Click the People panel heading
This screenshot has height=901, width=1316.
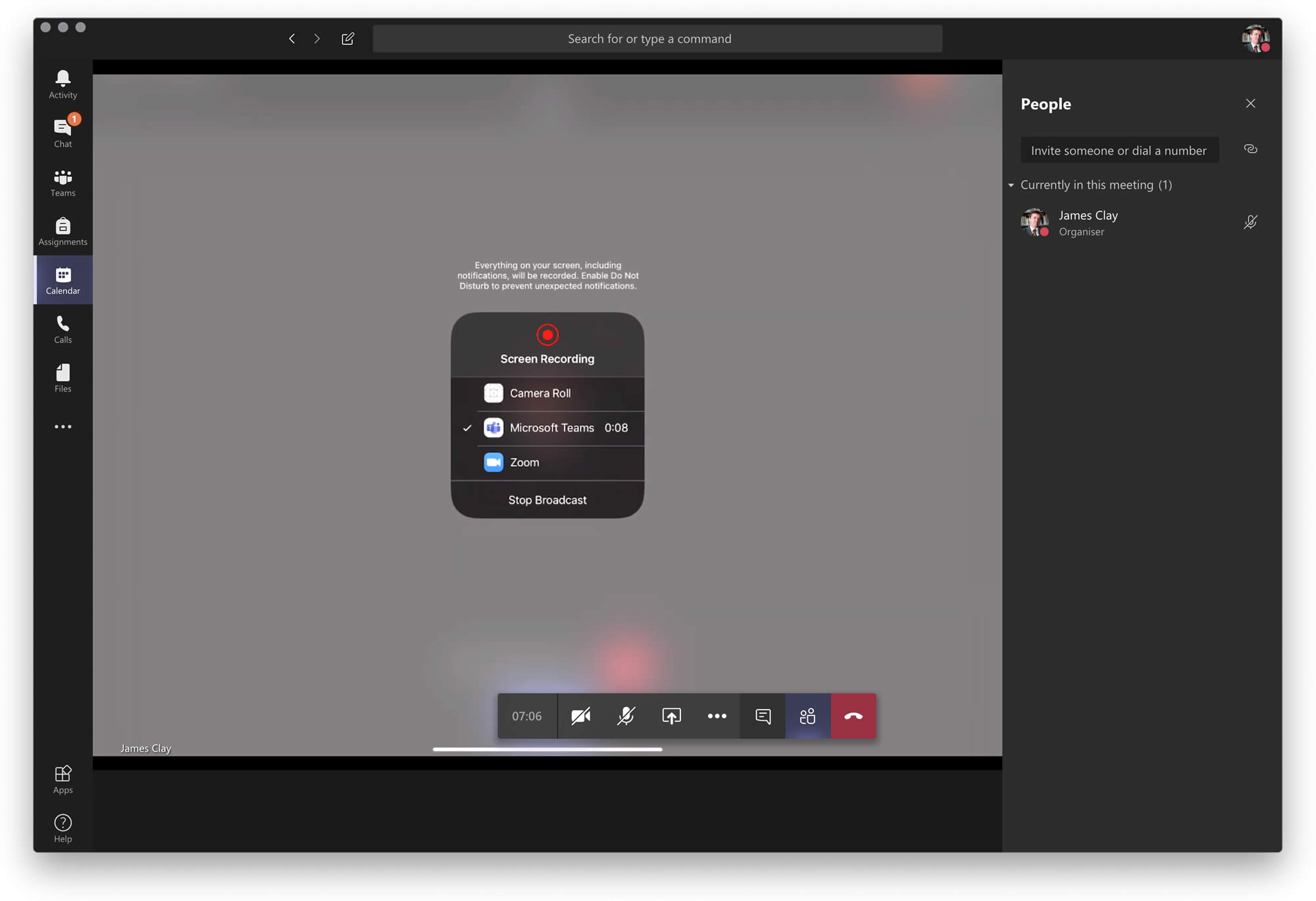pos(1046,104)
